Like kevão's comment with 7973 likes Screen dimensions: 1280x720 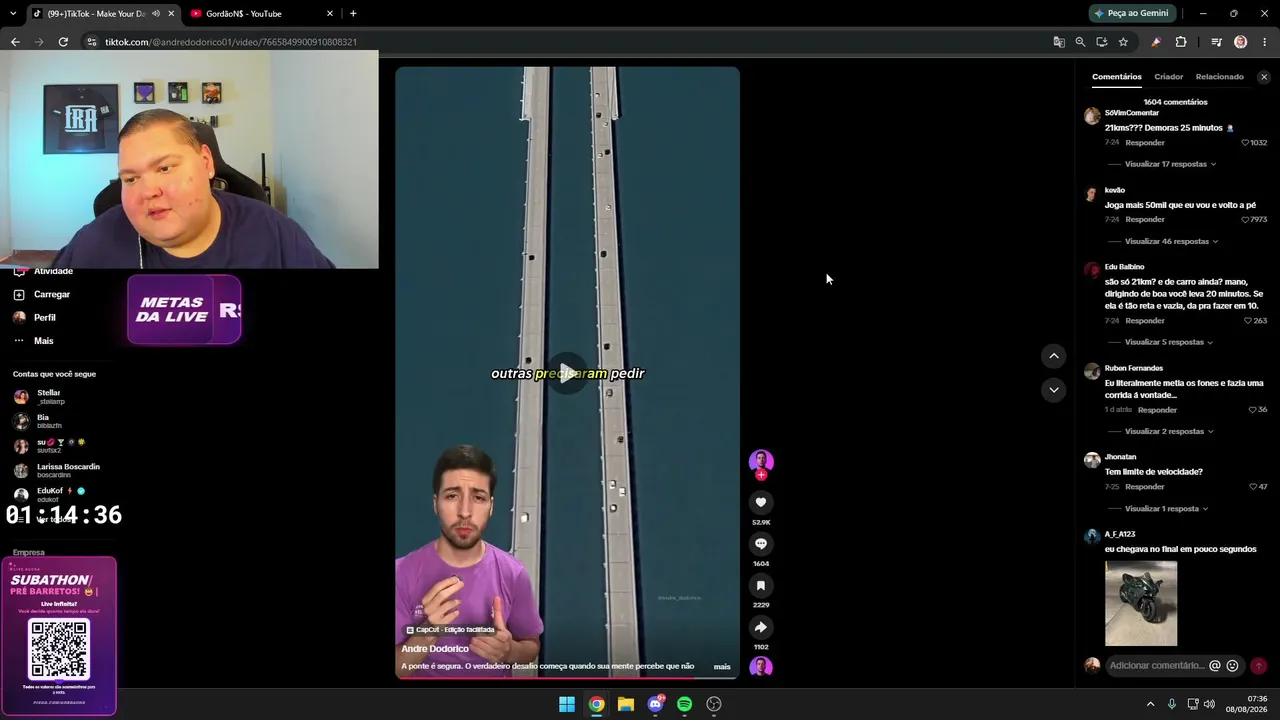click(x=1245, y=220)
